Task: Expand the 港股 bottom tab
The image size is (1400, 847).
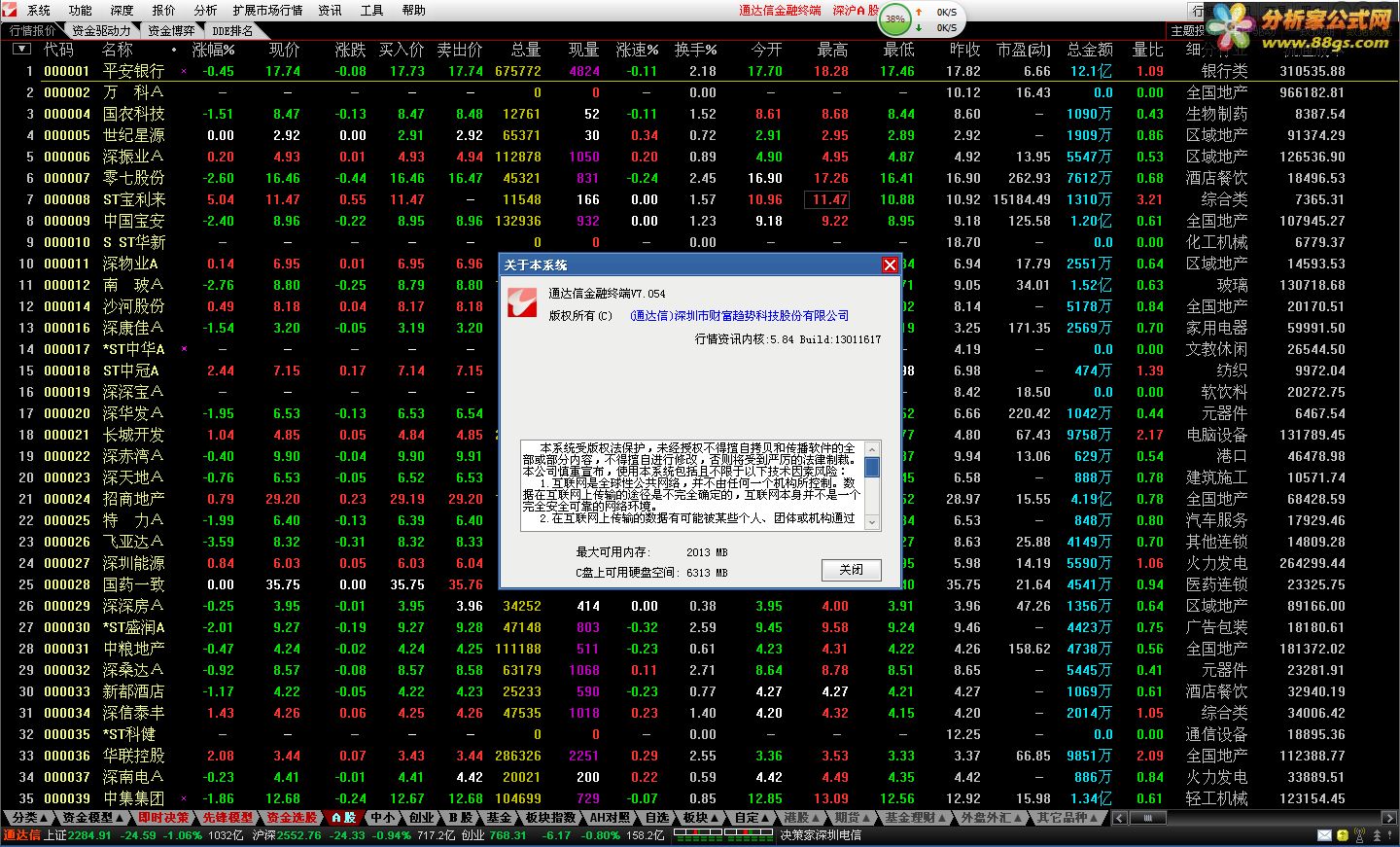Action: [802, 818]
